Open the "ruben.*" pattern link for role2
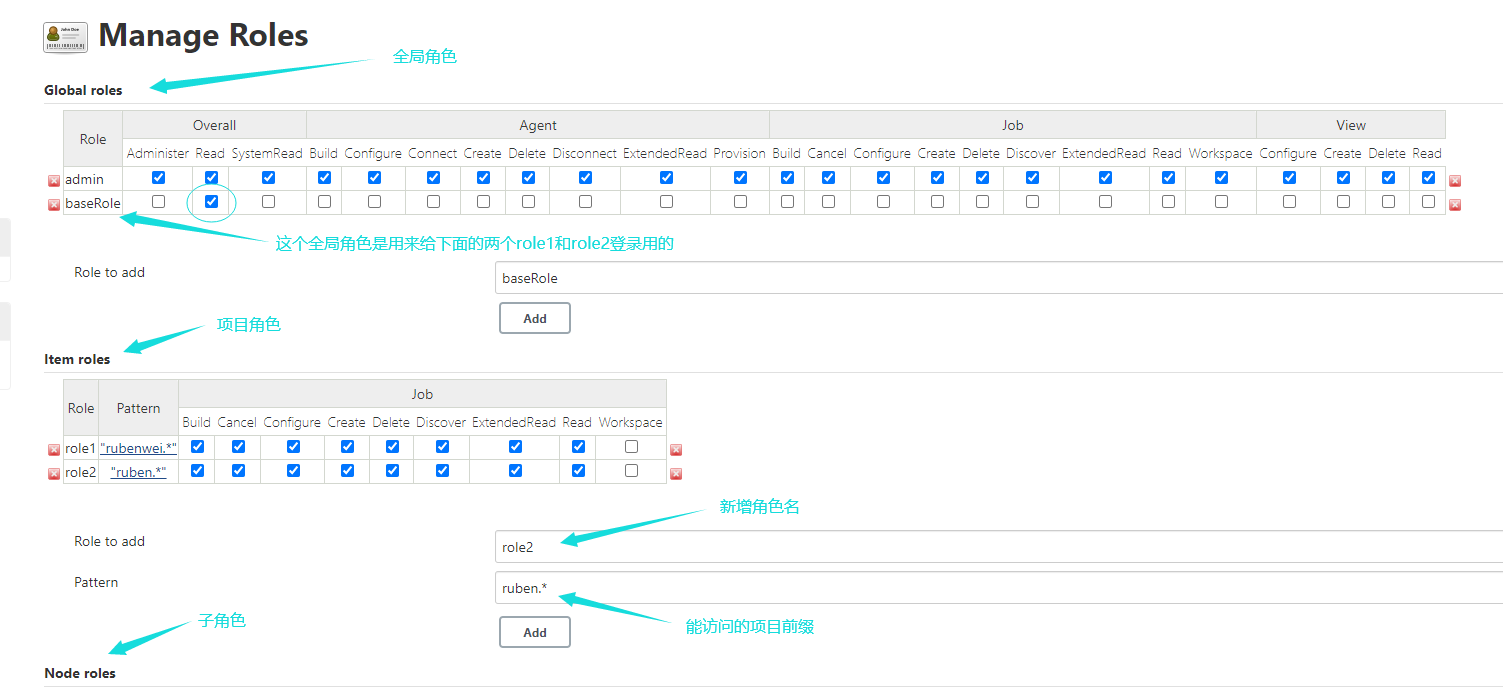 [x=138, y=472]
